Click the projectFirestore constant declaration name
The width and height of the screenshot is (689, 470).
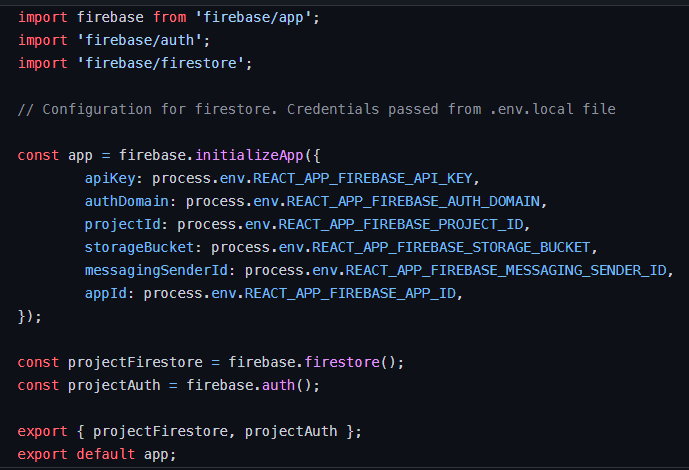(135, 362)
